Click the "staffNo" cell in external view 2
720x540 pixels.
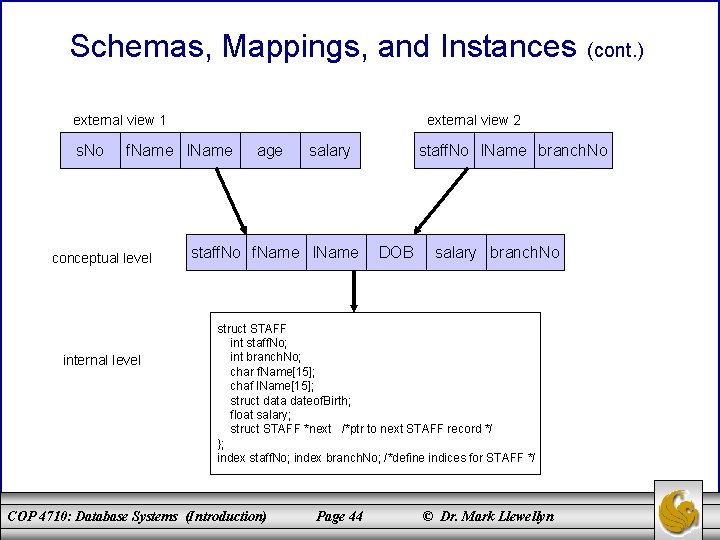(x=444, y=151)
